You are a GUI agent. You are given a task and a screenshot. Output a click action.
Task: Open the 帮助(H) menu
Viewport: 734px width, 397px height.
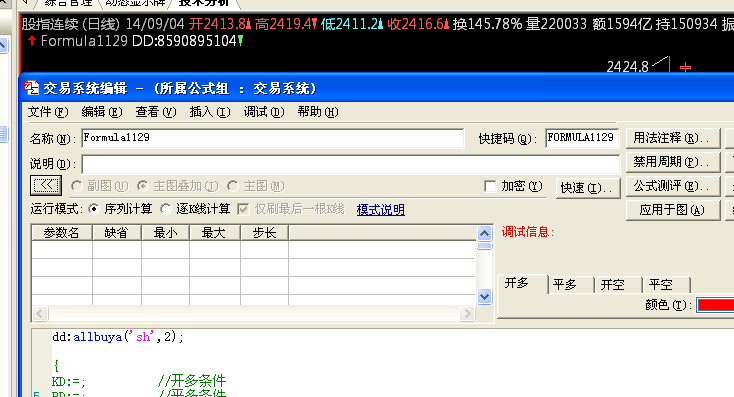[x=318, y=112]
